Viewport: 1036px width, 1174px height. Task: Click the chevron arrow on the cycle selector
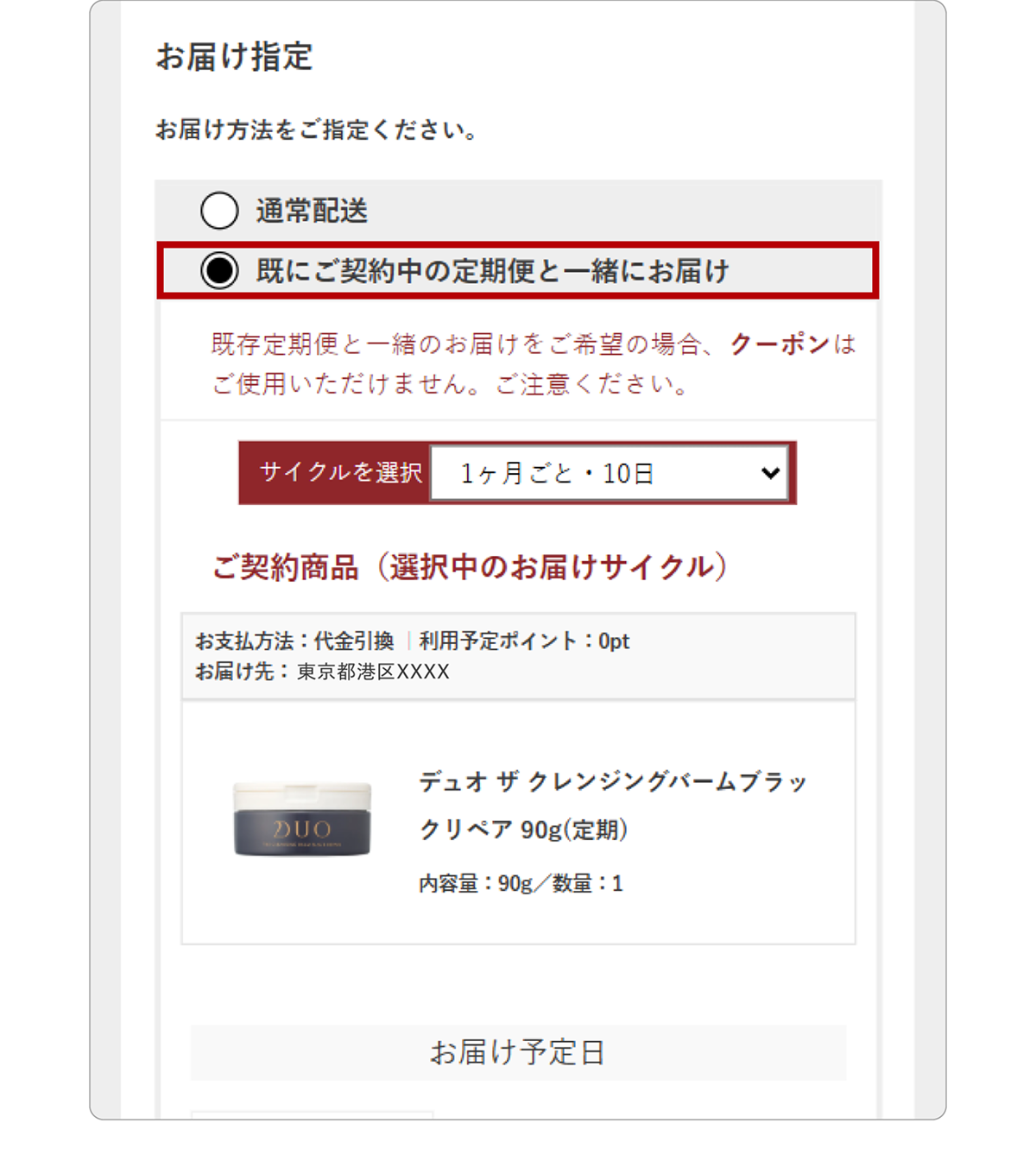pos(770,473)
